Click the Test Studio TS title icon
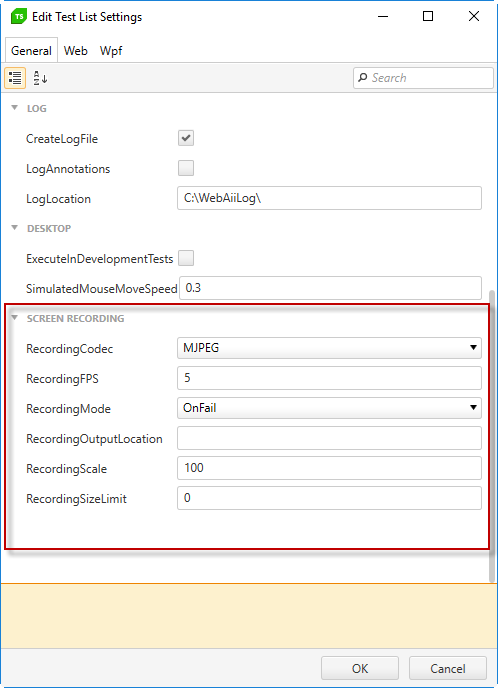Viewport: 498px width, 688px height. [x=19, y=17]
